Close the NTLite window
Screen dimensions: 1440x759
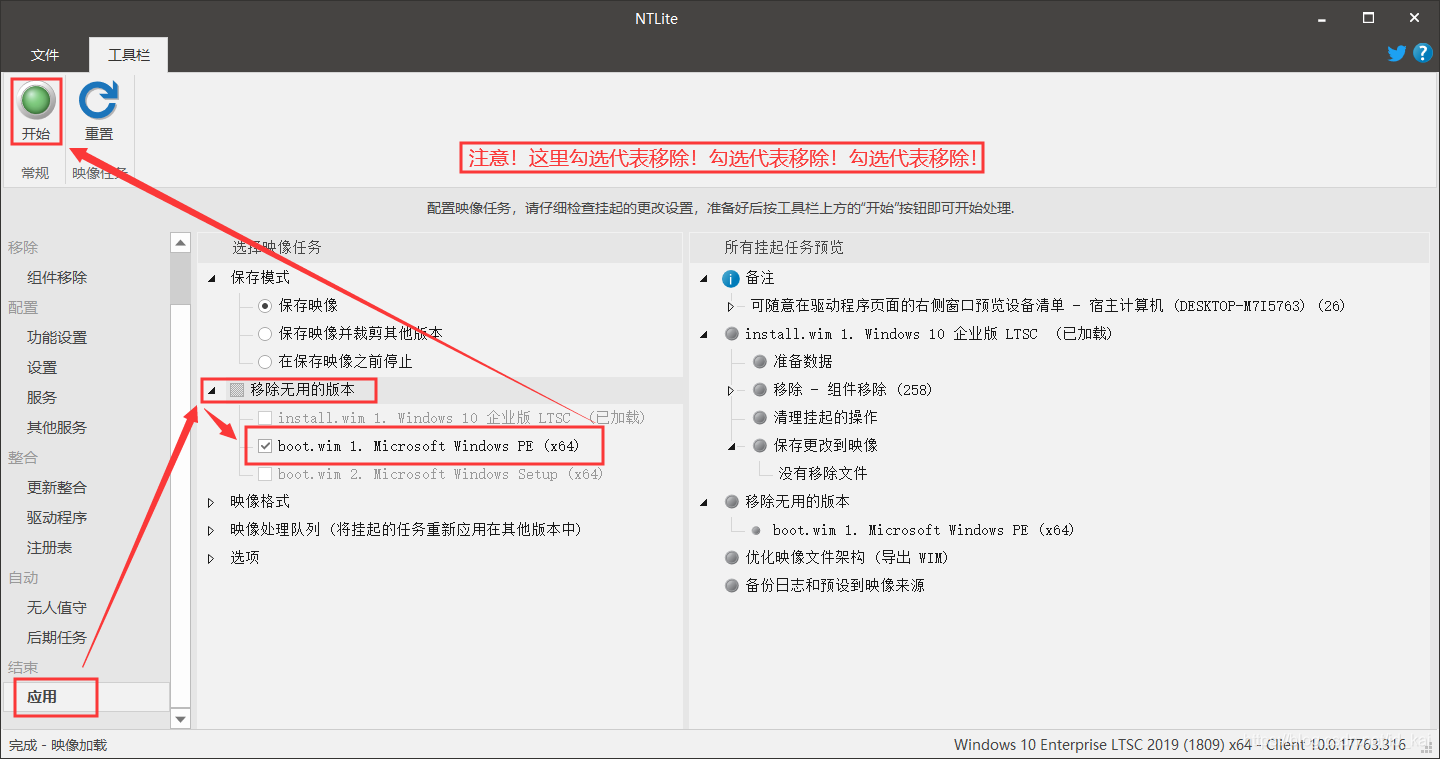tap(1415, 18)
